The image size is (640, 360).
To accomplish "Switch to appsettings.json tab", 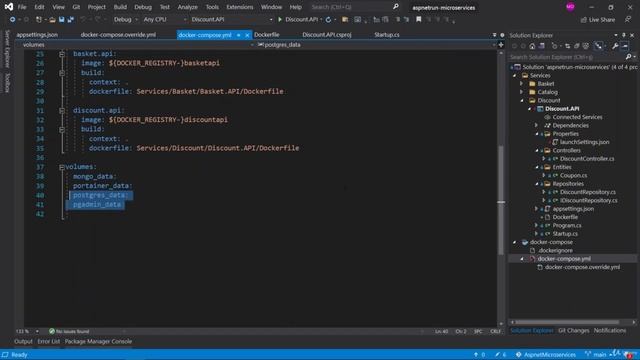I will pos(37,35).
